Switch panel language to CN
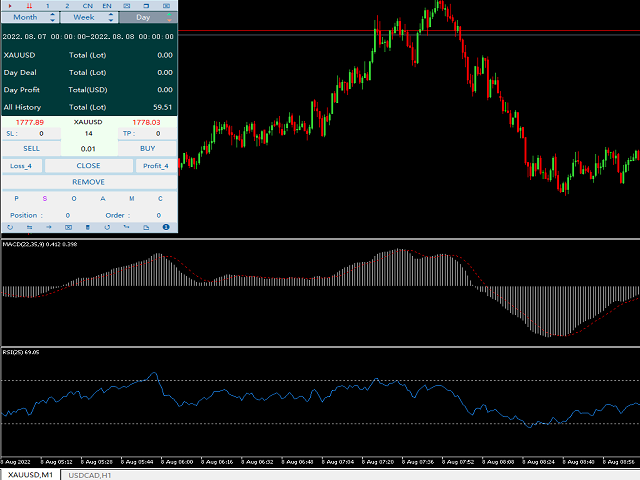 (87, 6)
